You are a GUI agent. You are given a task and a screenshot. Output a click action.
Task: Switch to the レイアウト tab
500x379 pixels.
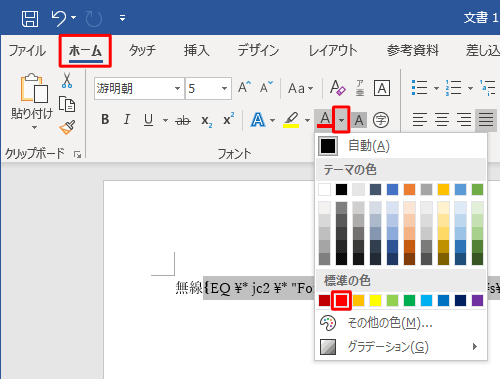coord(333,51)
